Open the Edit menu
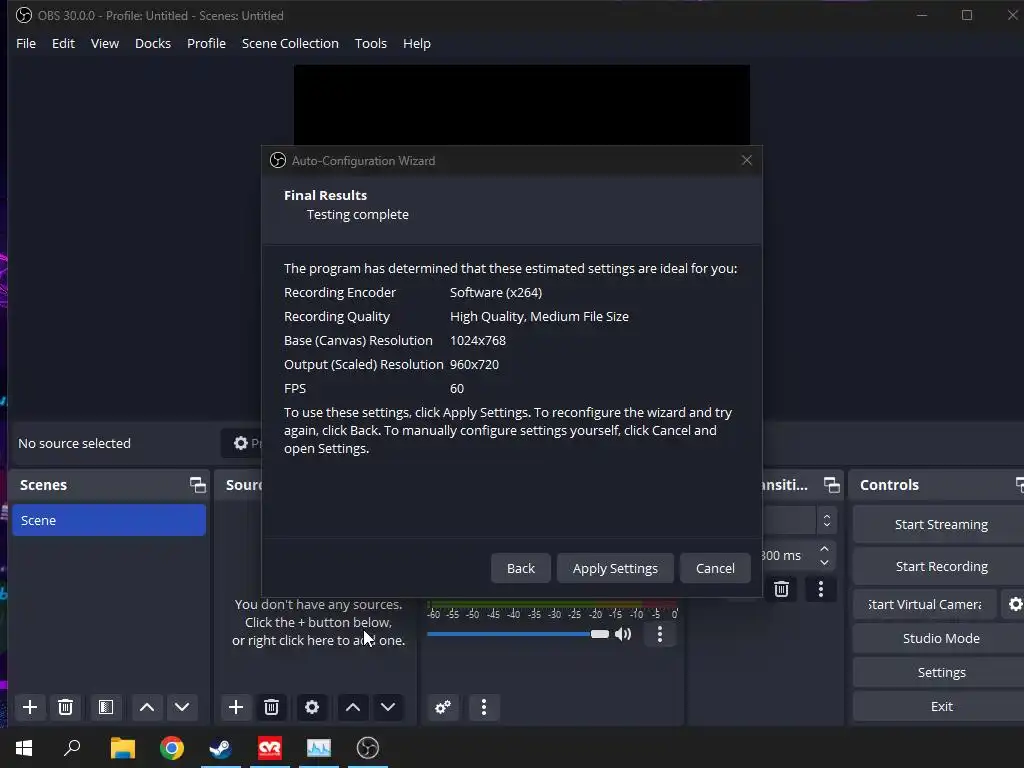Image resolution: width=1024 pixels, height=768 pixels. pos(63,43)
